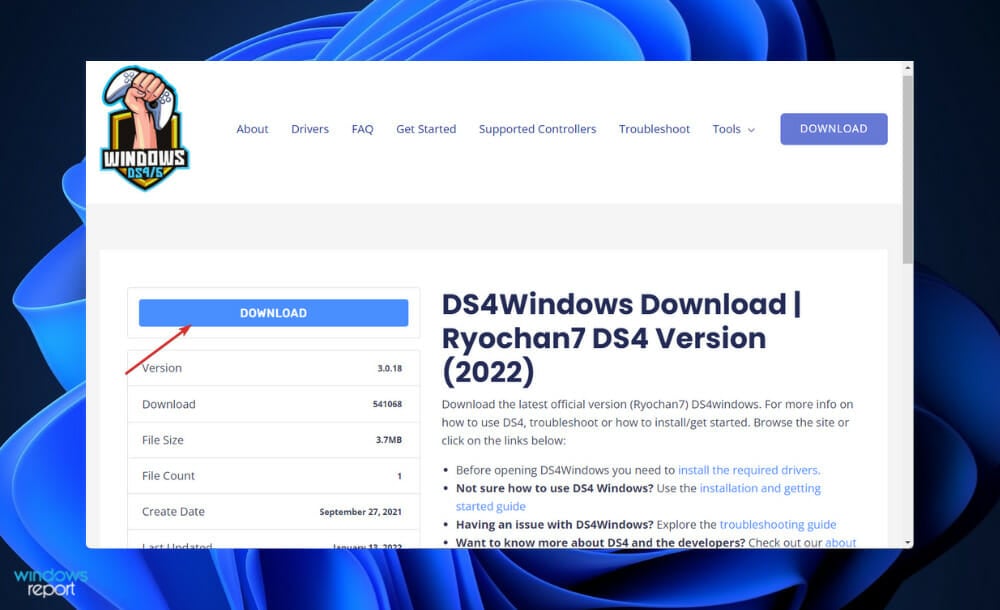Select date September 27, 2021
Screen dimensions: 1000x610
click(x=360, y=512)
